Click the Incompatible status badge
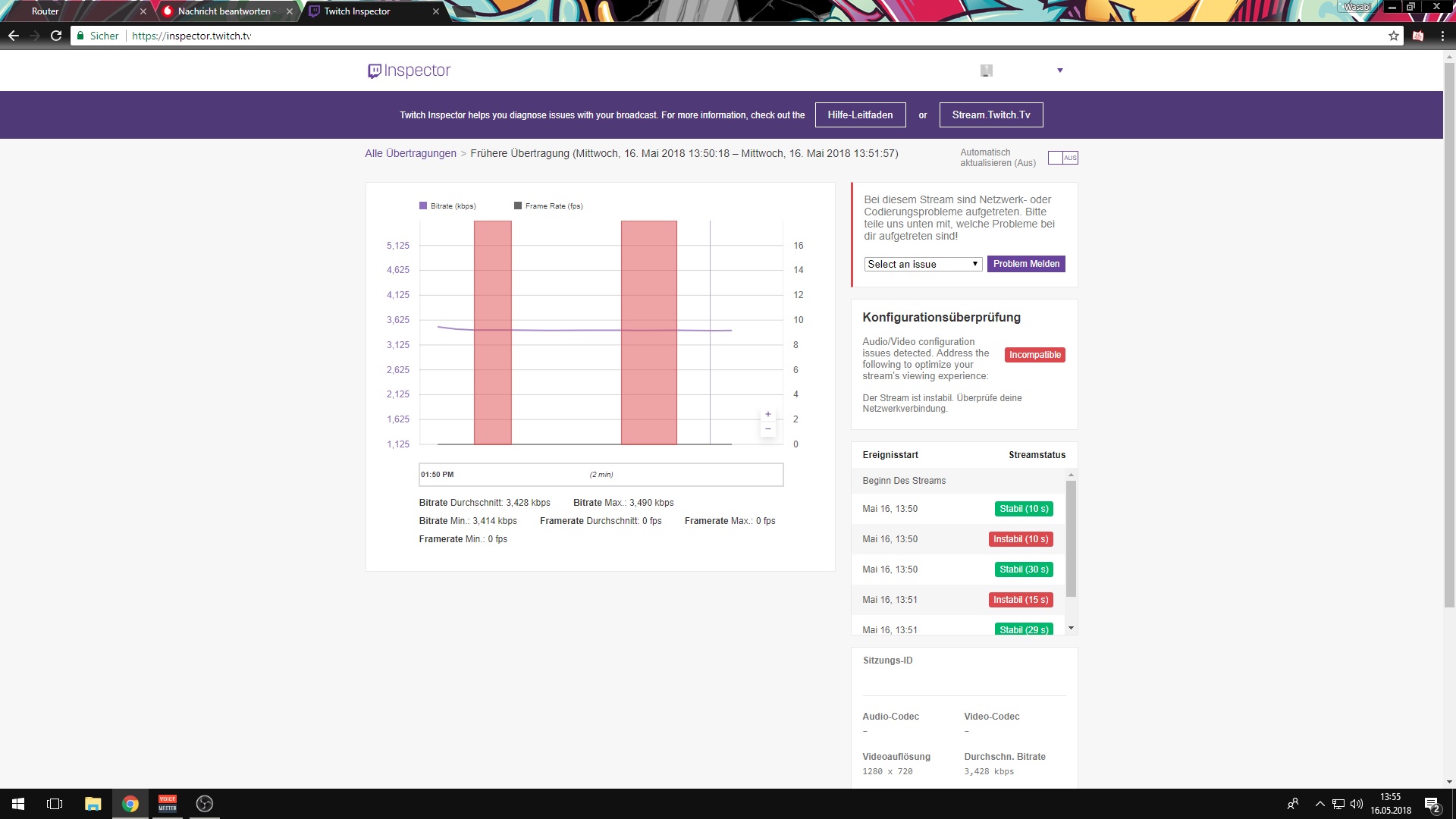Screen dimensions: 1456x819 (1034, 355)
